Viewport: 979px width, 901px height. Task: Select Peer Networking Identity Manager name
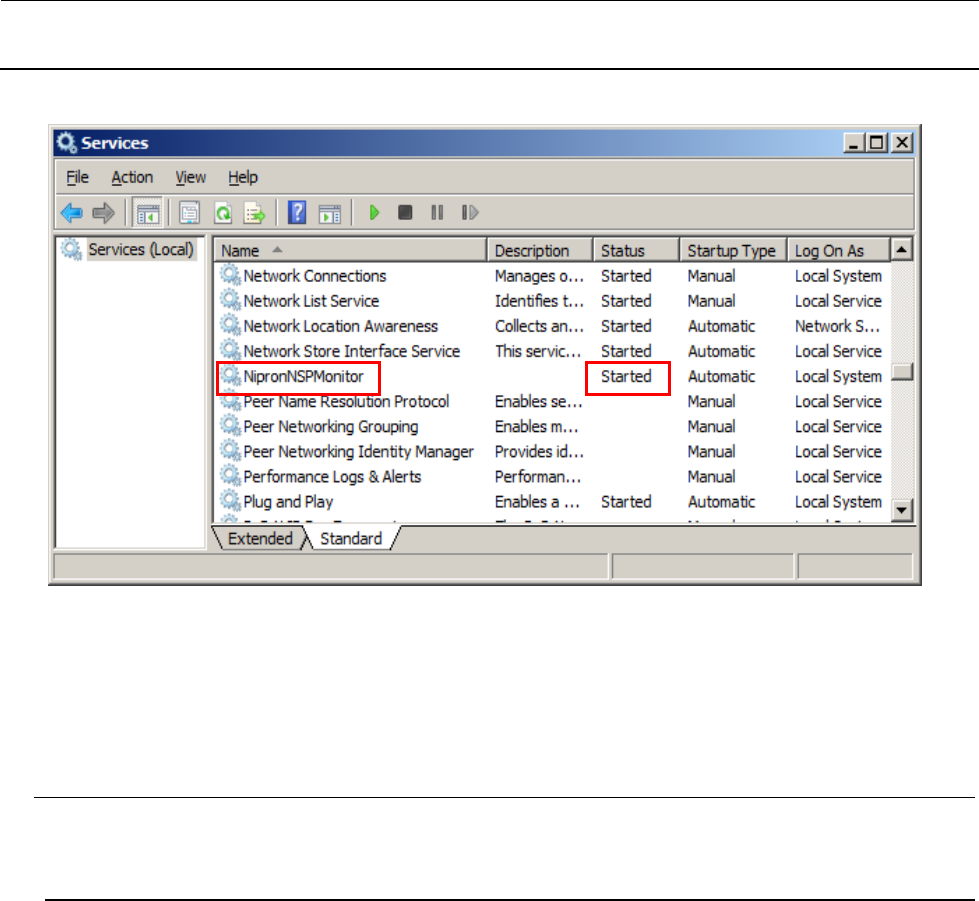[x=358, y=451]
